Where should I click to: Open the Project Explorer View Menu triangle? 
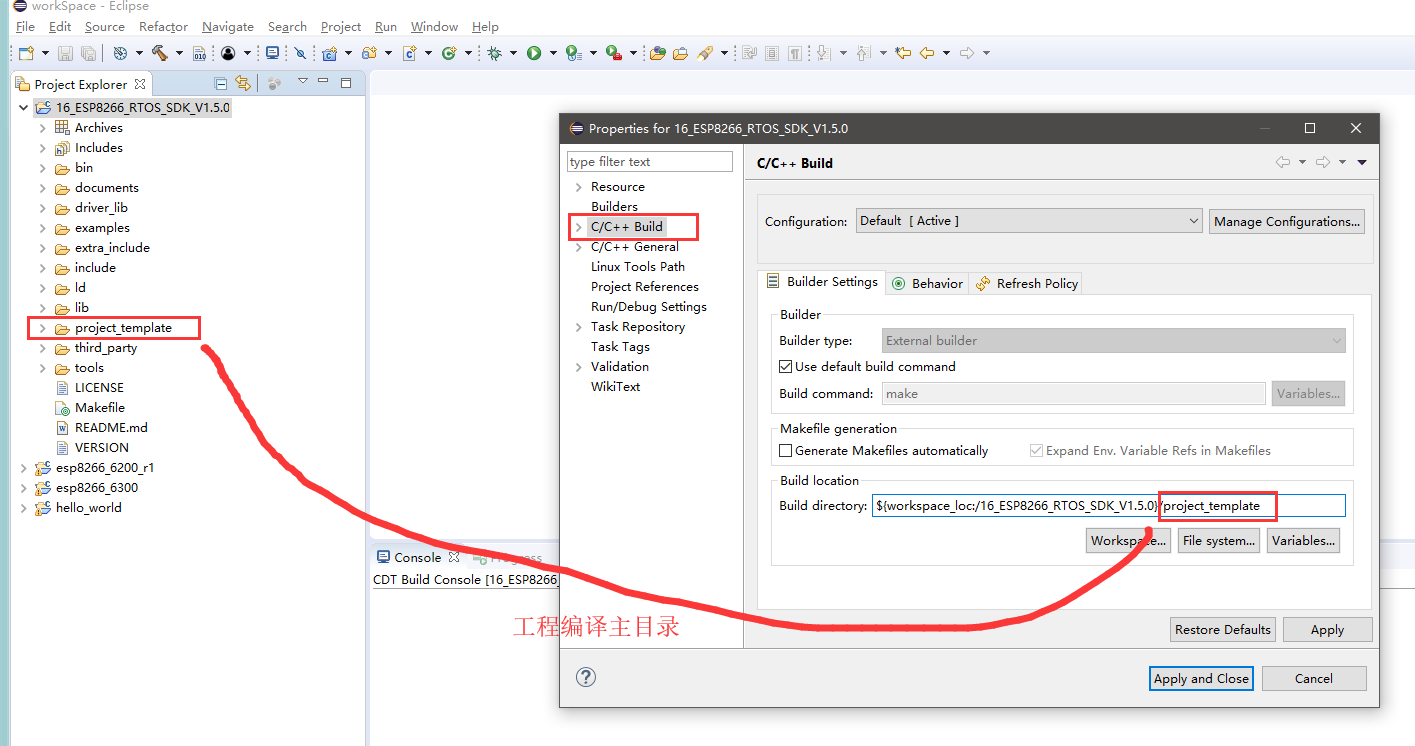tap(302, 82)
